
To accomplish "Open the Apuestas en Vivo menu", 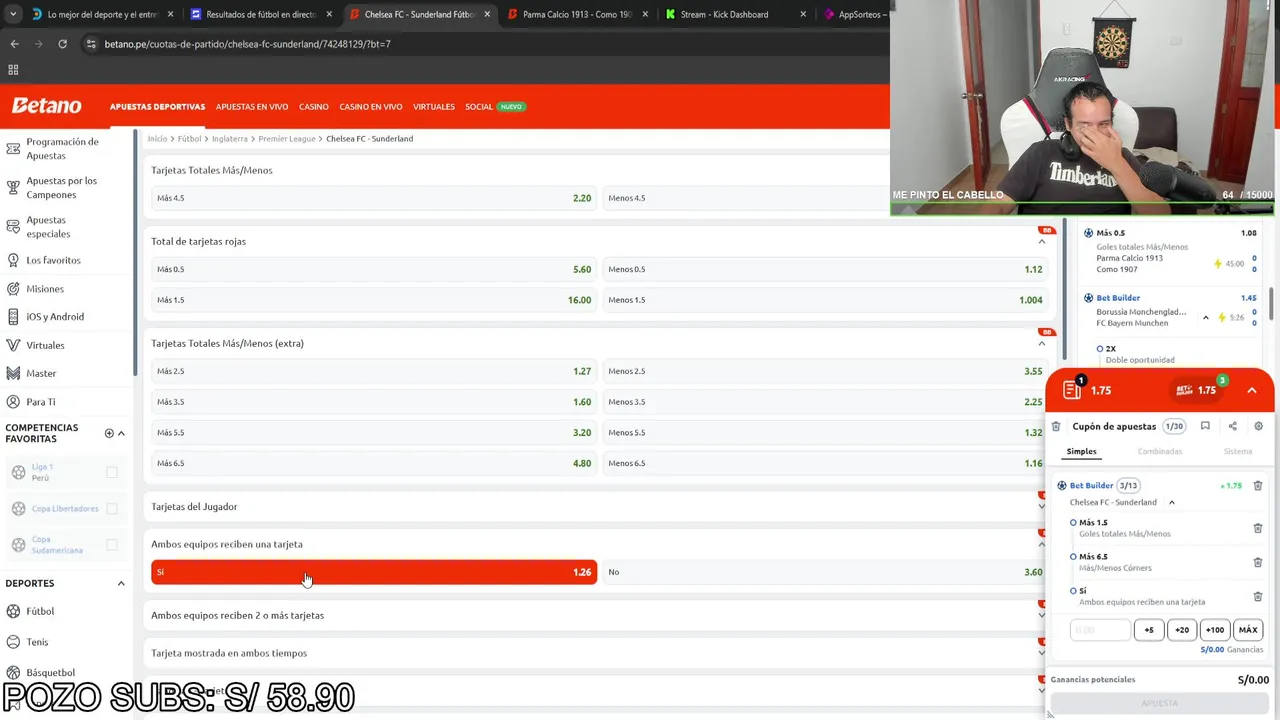I will click(252, 106).
